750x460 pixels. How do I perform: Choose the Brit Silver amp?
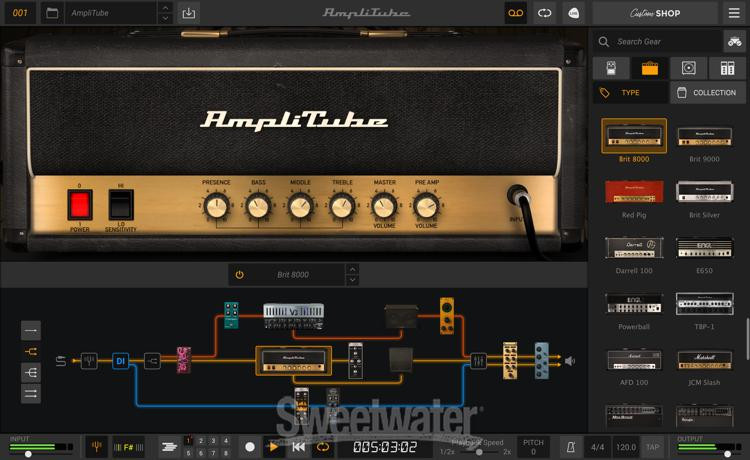[704, 191]
